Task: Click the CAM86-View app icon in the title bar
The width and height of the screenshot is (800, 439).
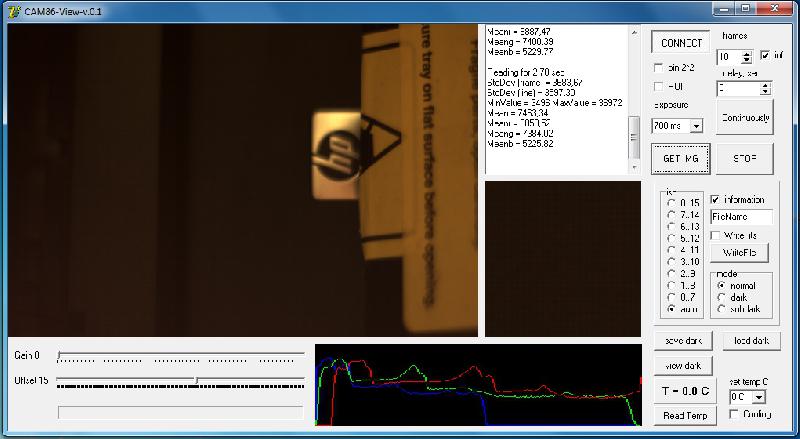Action: [14, 11]
